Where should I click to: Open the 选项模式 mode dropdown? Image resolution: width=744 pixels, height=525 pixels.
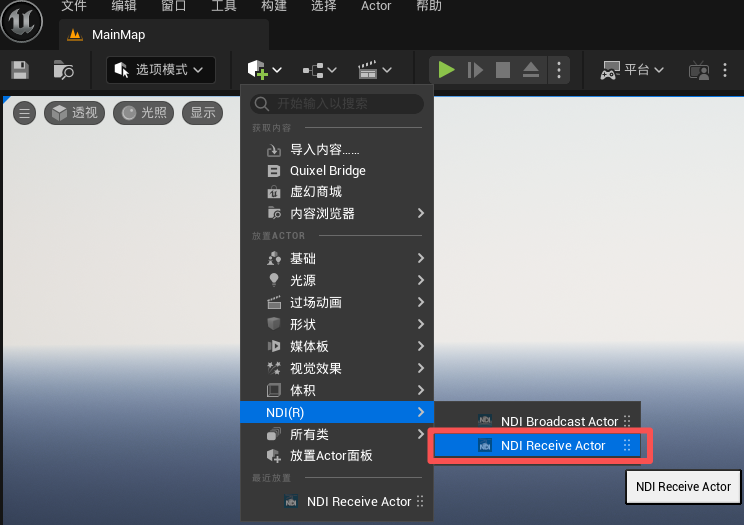pyautogui.click(x=161, y=70)
